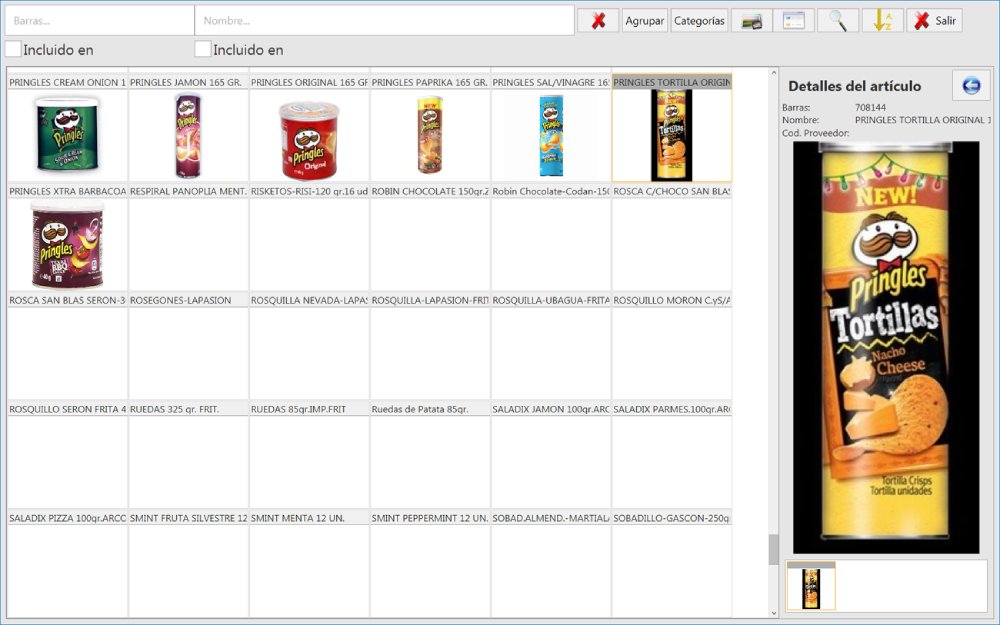Click the window layout view icon
Image resolution: width=1000 pixels, height=625 pixels.
pos(794,21)
